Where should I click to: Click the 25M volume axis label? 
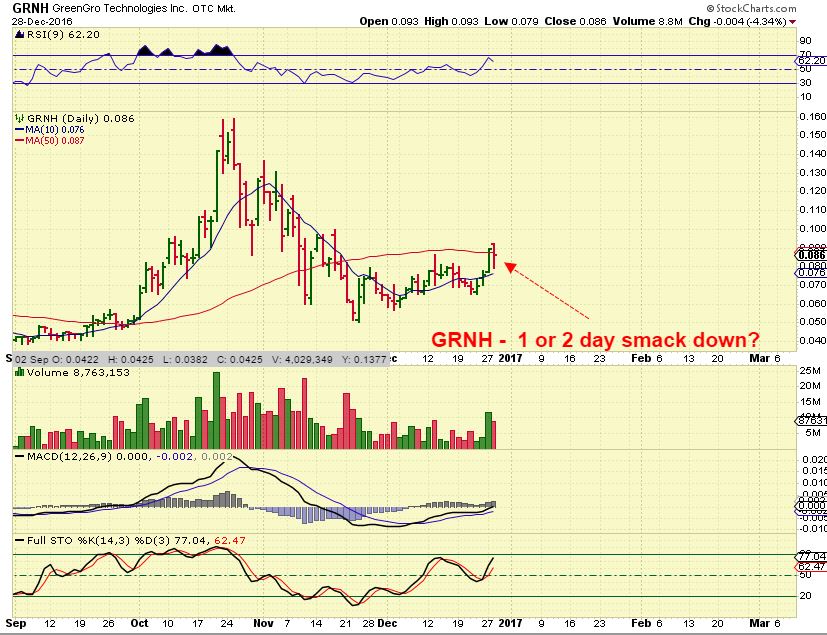pos(810,371)
